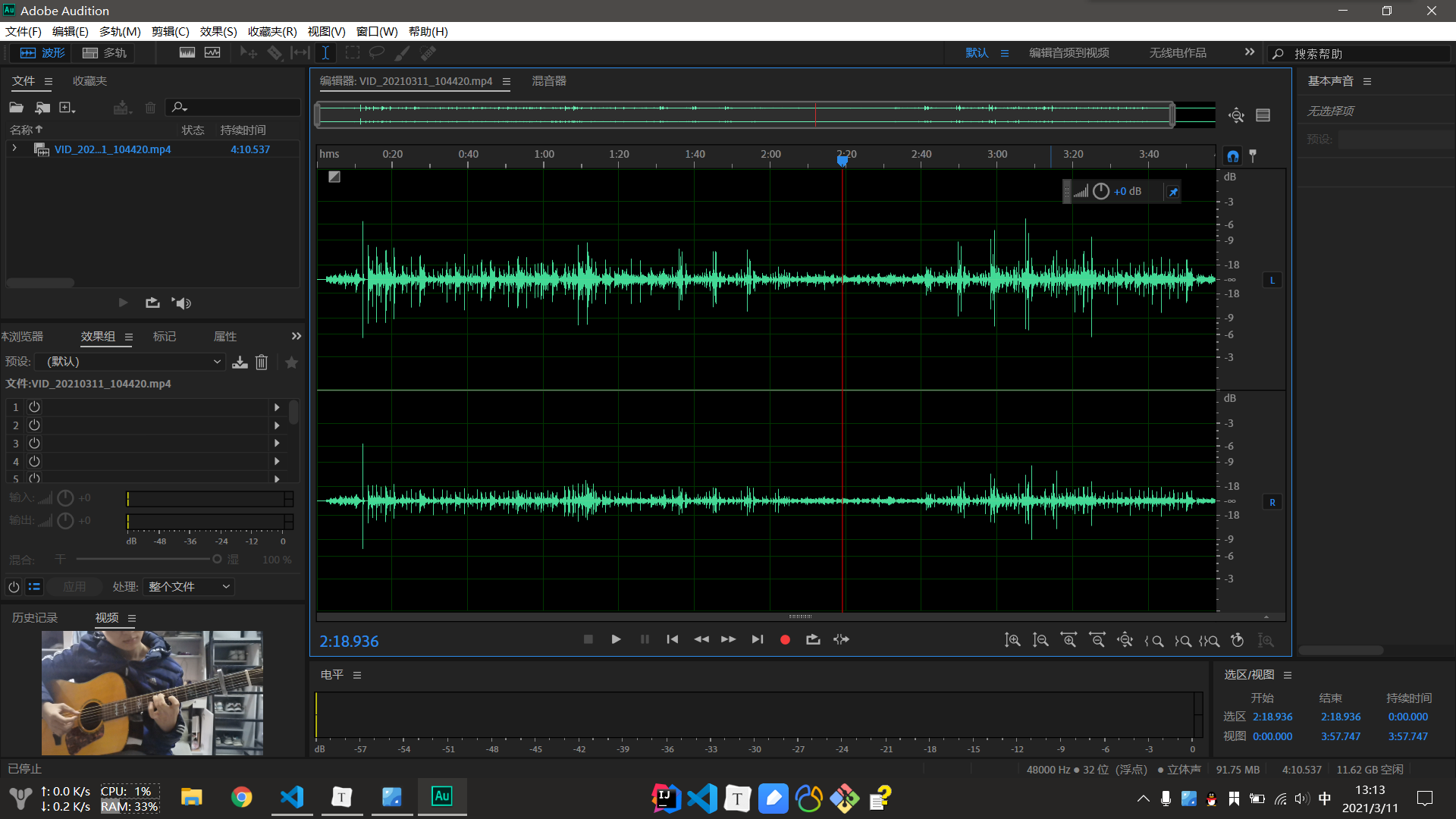Viewport: 1456px width, 819px height.
Task: Toggle power for effect slot 1
Action: tap(34, 407)
